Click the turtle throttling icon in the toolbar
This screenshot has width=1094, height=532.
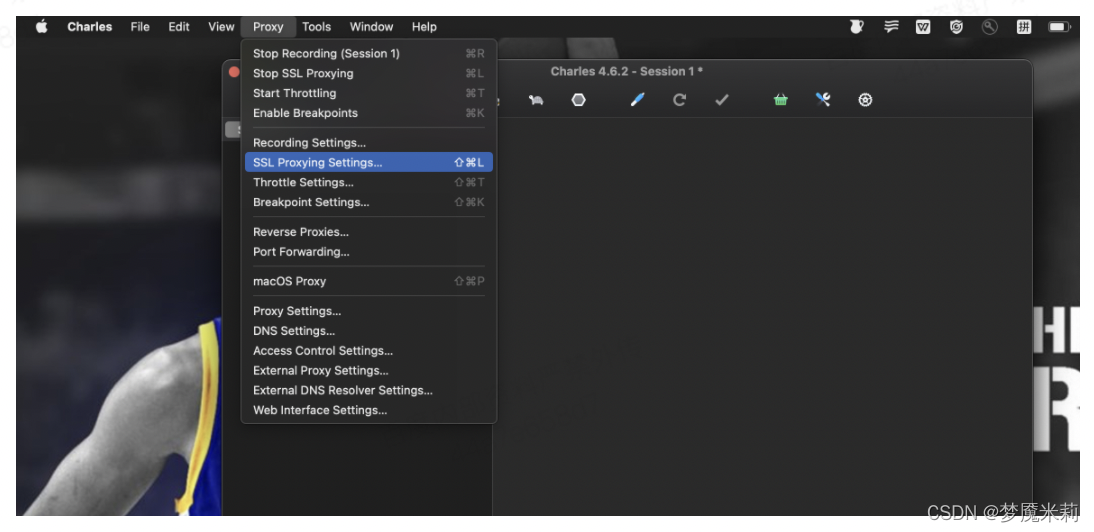536,100
